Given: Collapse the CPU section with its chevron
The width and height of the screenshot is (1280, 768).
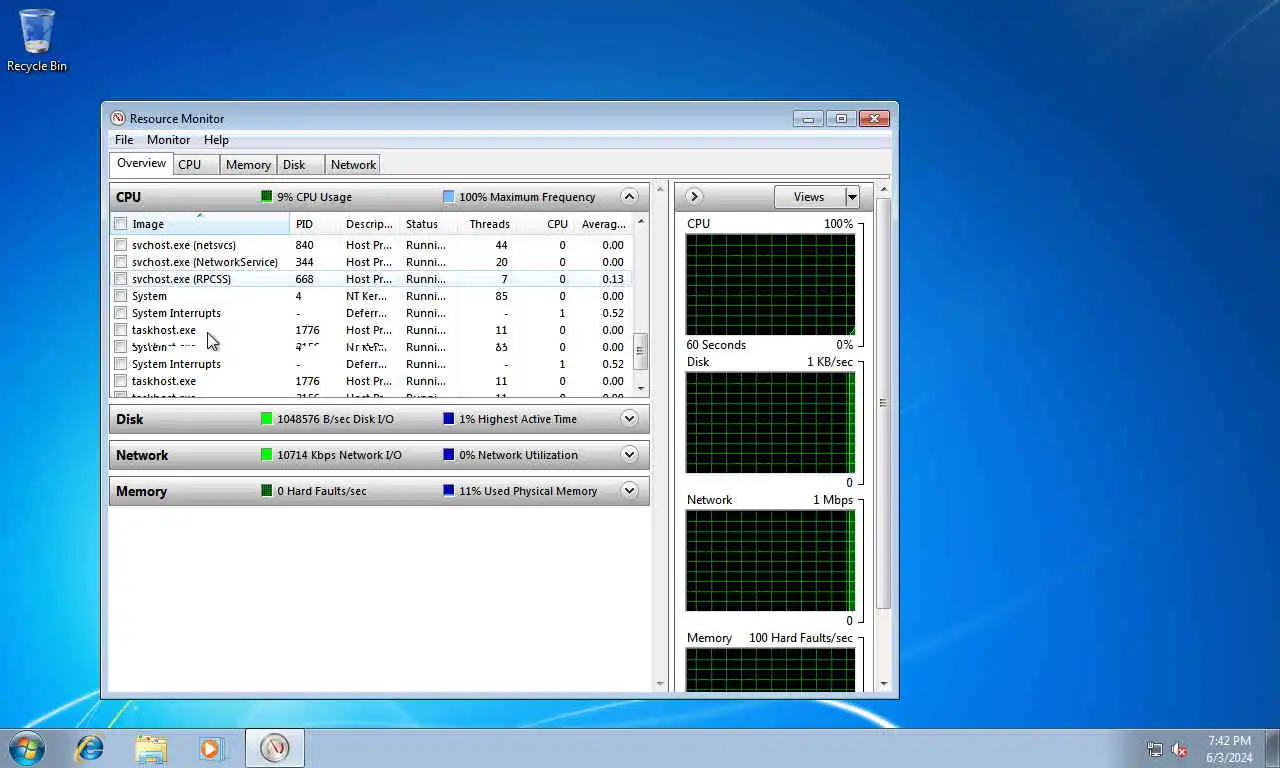Looking at the screenshot, I should (629, 197).
